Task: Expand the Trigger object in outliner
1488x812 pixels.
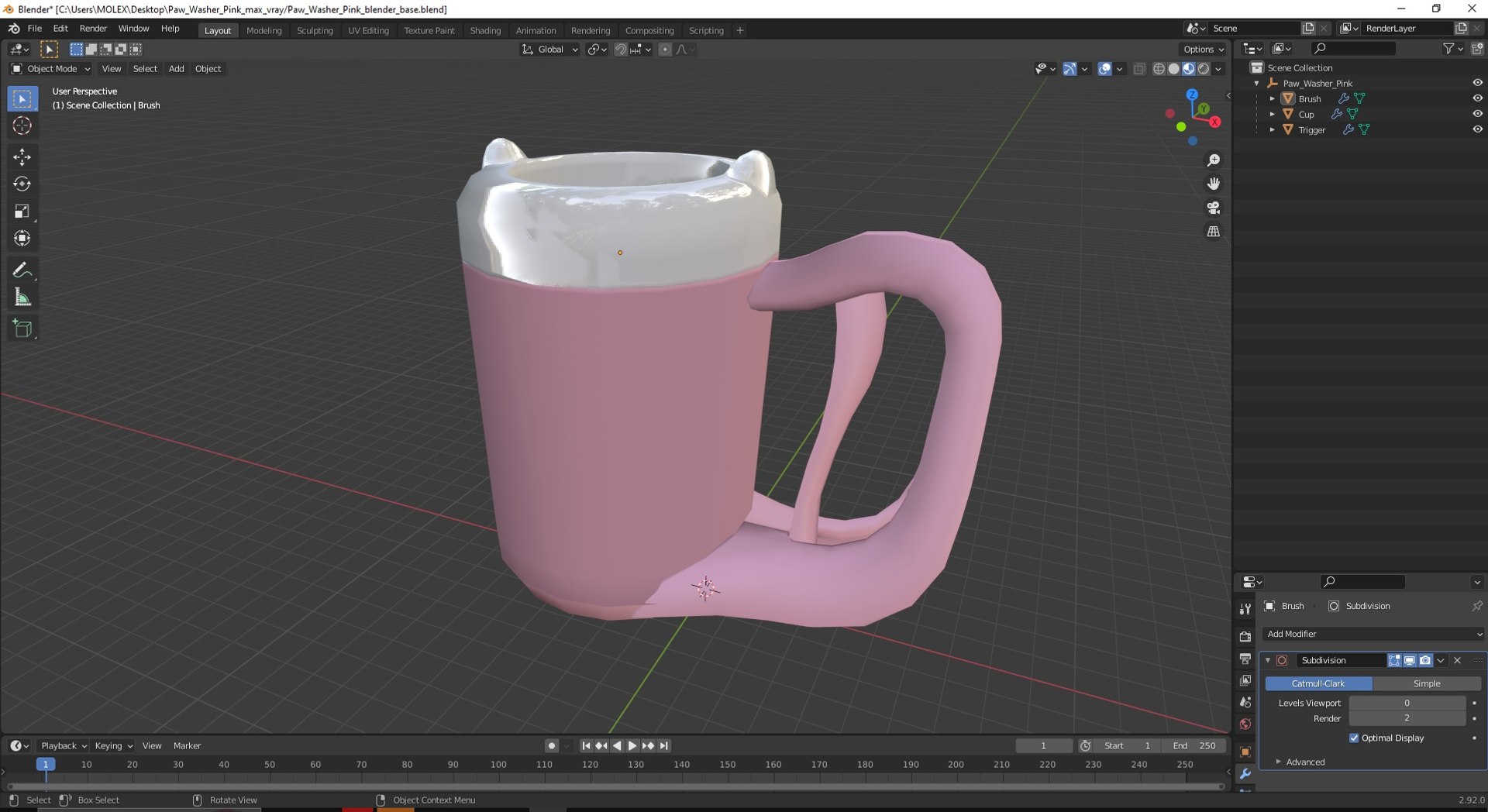Action: coord(1272,129)
